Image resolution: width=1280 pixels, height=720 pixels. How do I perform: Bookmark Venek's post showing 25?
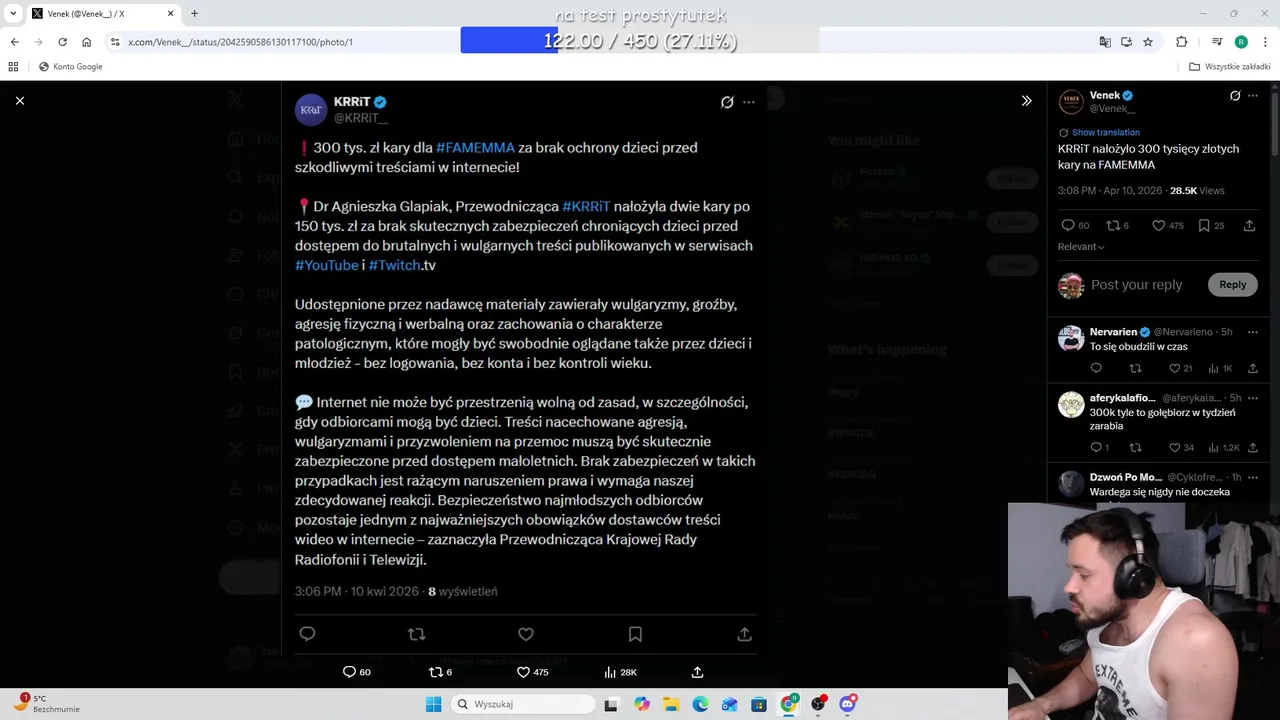click(1211, 226)
